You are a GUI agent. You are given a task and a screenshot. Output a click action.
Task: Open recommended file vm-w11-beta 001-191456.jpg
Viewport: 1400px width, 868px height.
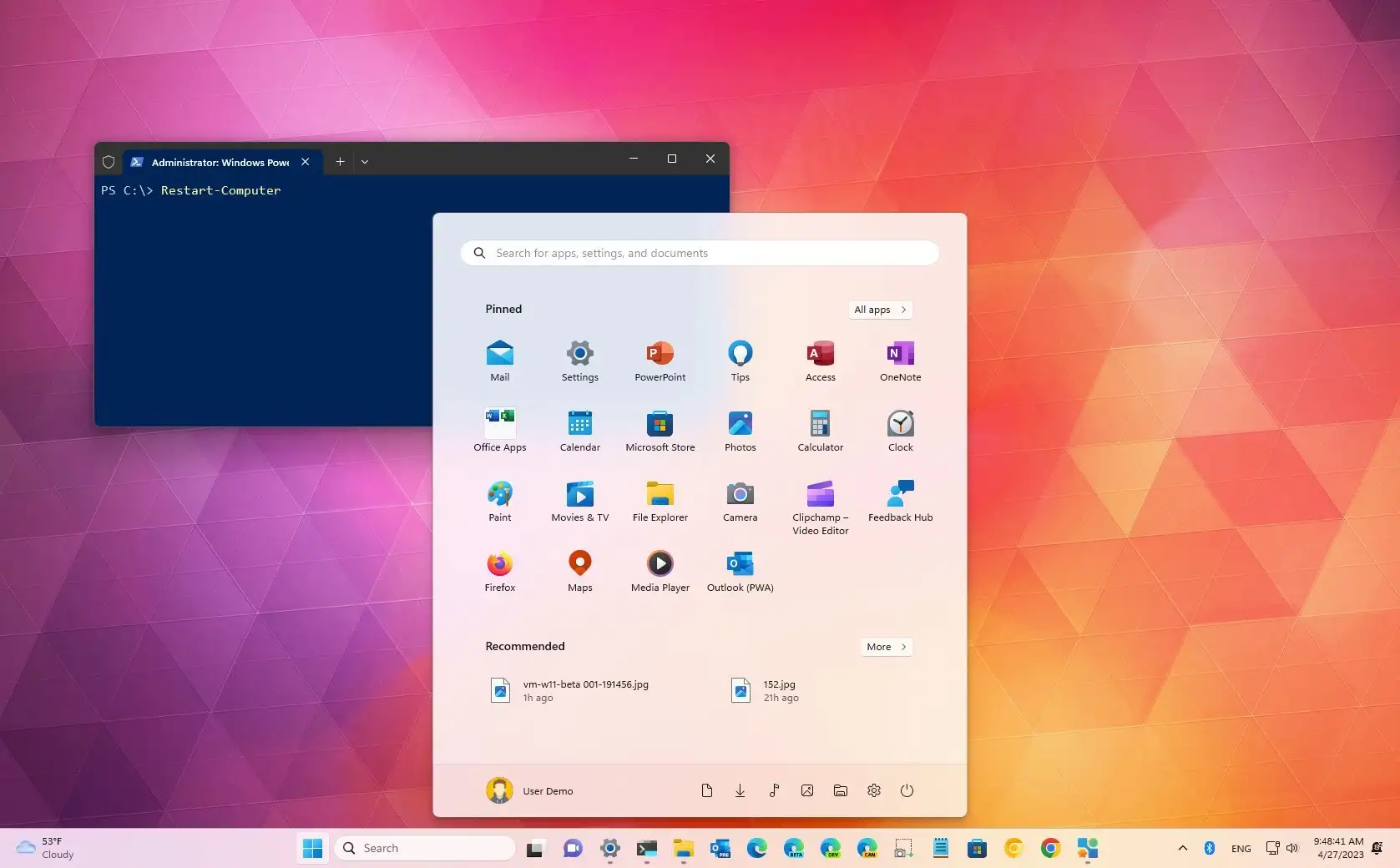click(x=570, y=690)
